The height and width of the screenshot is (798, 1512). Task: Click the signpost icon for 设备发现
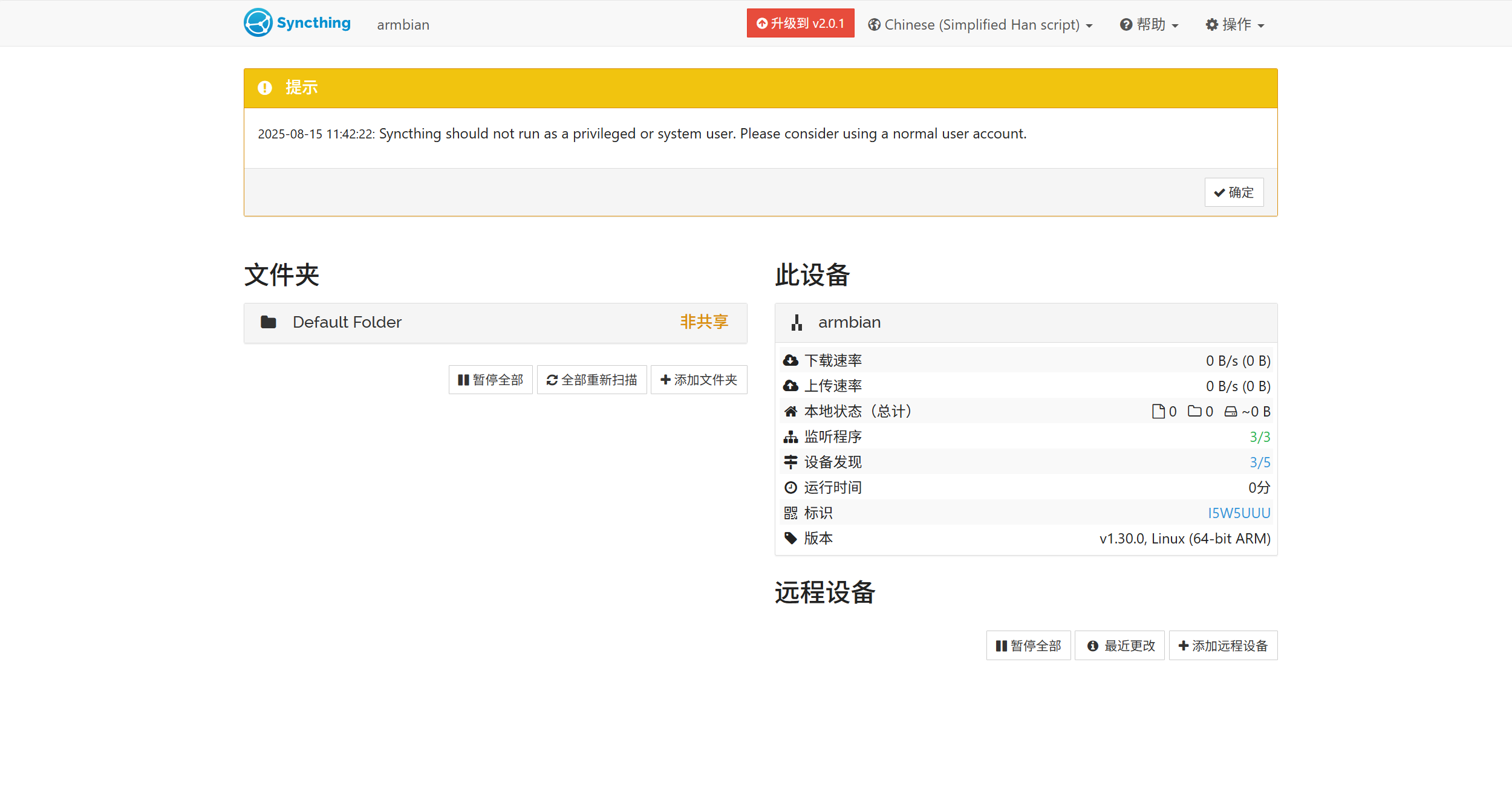click(x=790, y=462)
